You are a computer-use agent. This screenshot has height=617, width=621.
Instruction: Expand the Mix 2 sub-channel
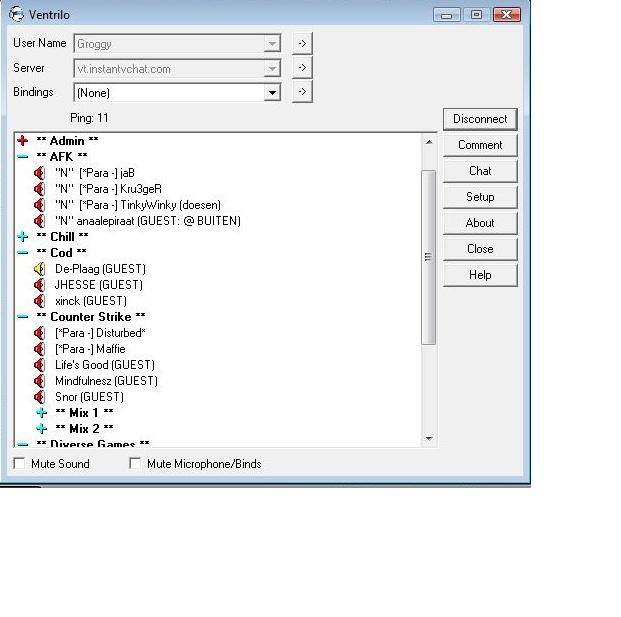(x=42, y=428)
